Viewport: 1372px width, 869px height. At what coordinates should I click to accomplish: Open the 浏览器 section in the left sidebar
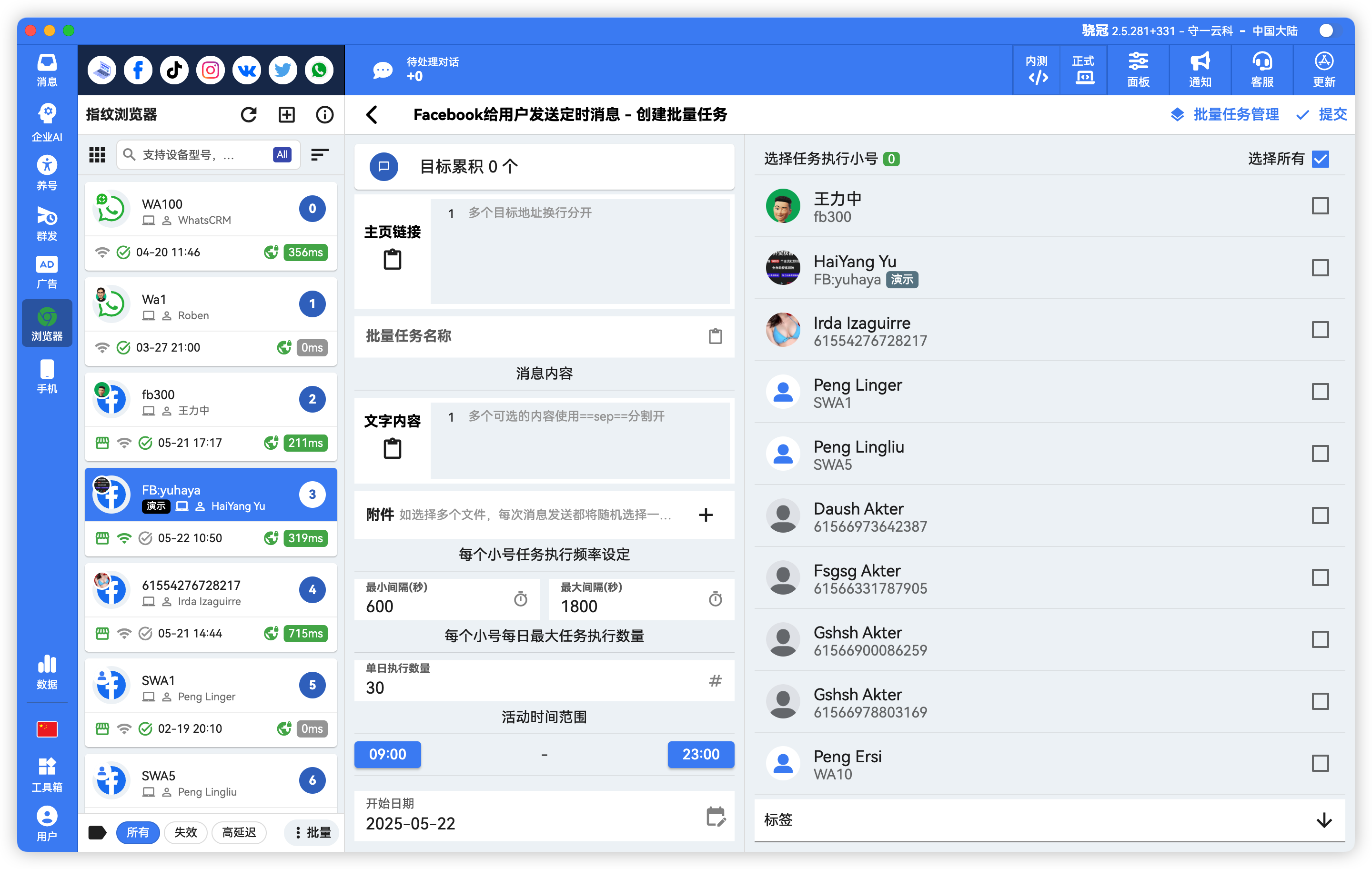47,323
